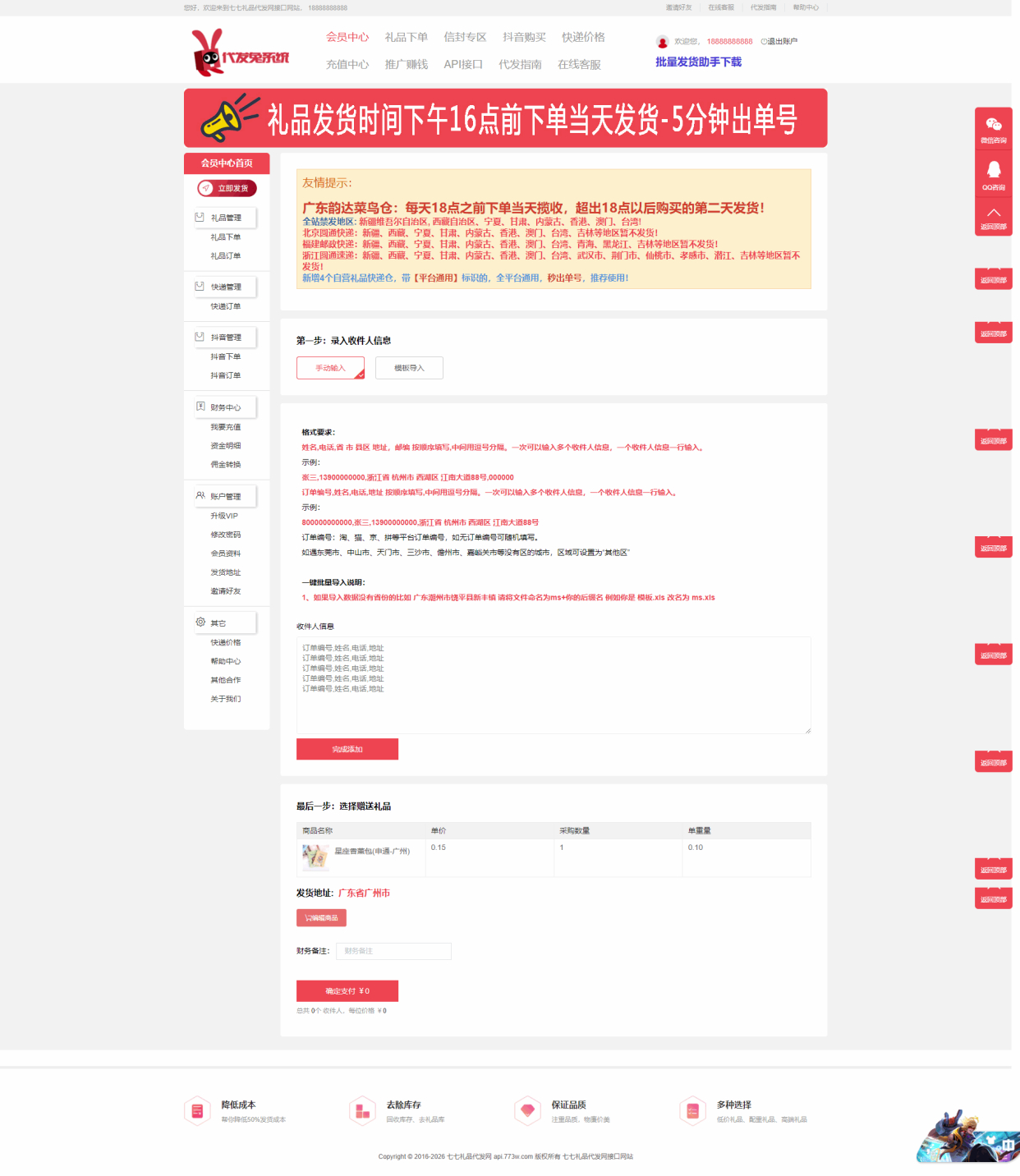Screen dimensions: 1020x1176
Task: Click 帮助中心 in the top gray bar
Action: (x=806, y=7)
